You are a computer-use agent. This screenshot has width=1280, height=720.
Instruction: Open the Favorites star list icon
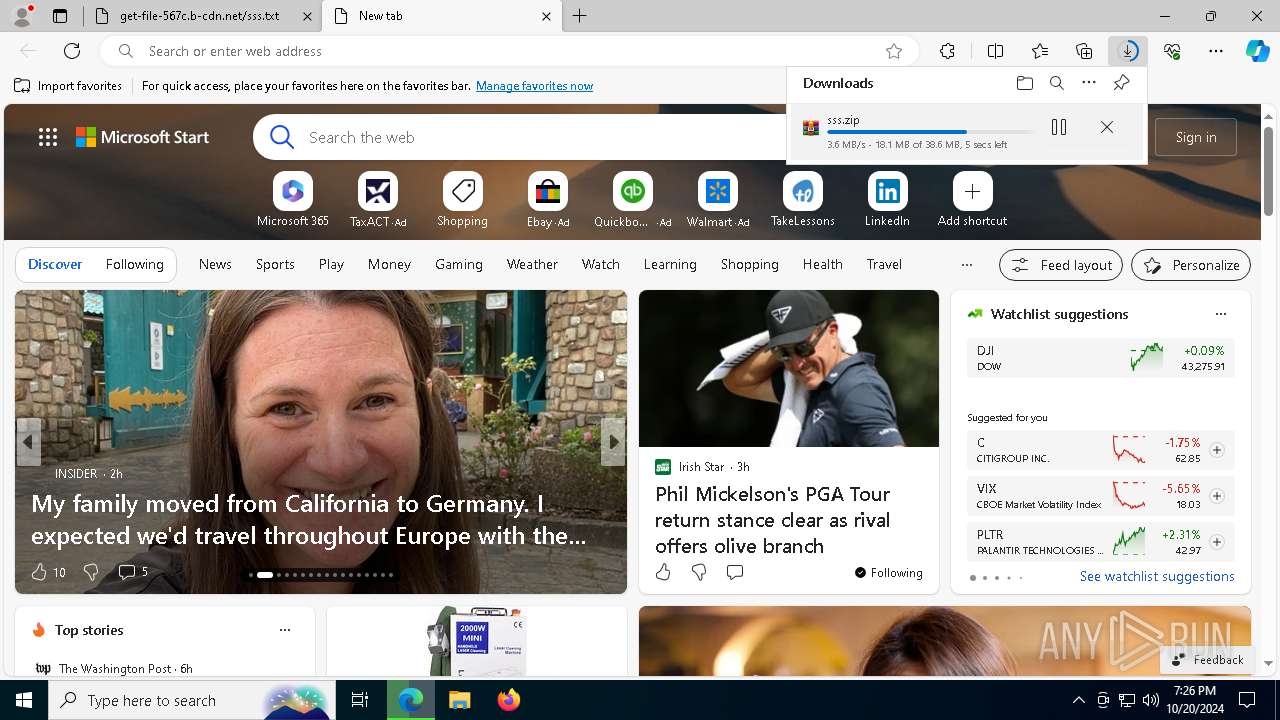pyautogui.click(x=1040, y=51)
